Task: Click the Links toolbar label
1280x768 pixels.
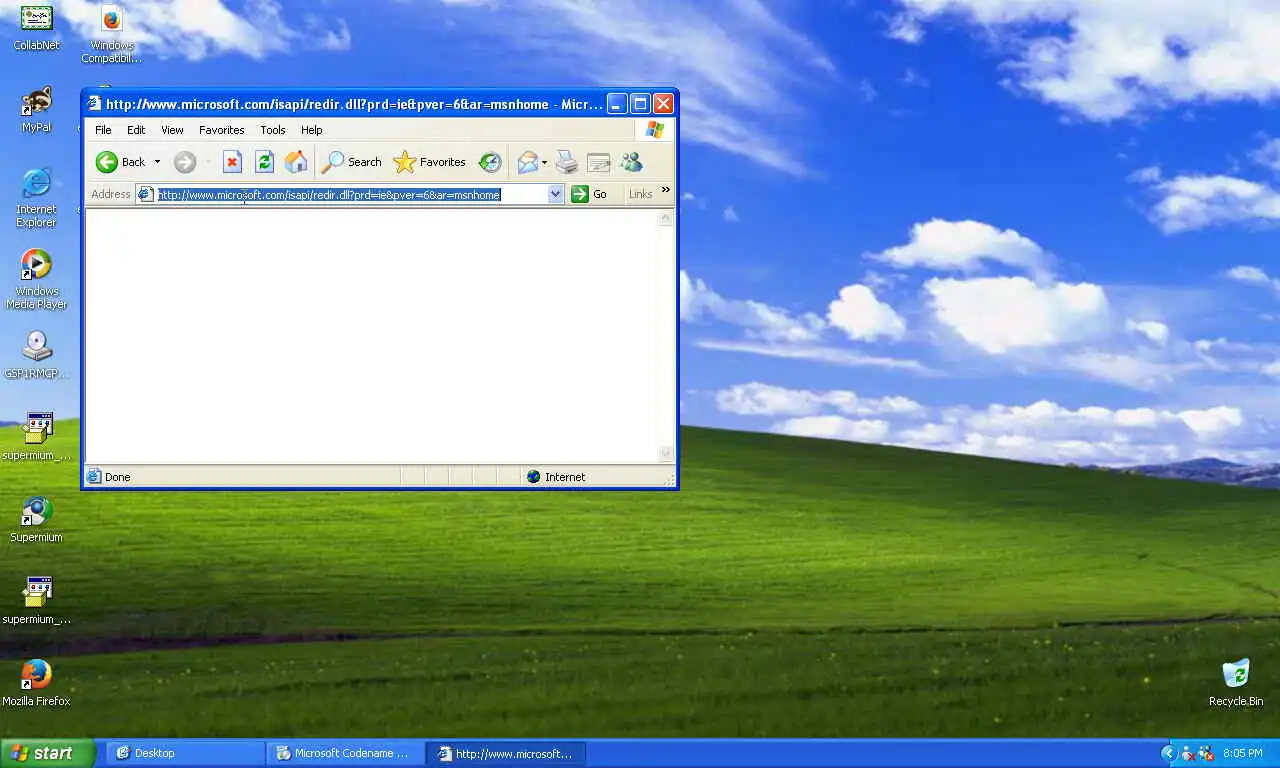Action: pyautogui.click(x=641, y=194)
